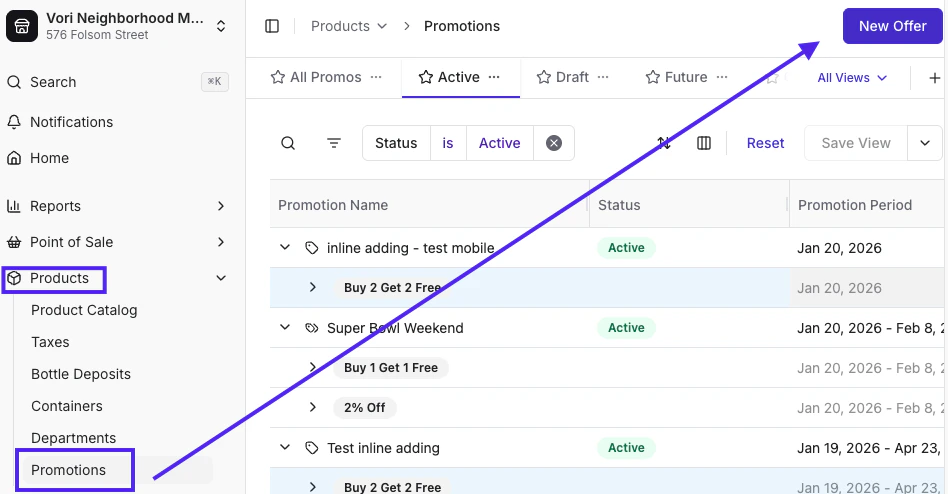Image resolution: width=948 pixels, height=494 pixels.
Task: Expand the Buy 1 Get 1 Free offer
Action: (313, 368)
